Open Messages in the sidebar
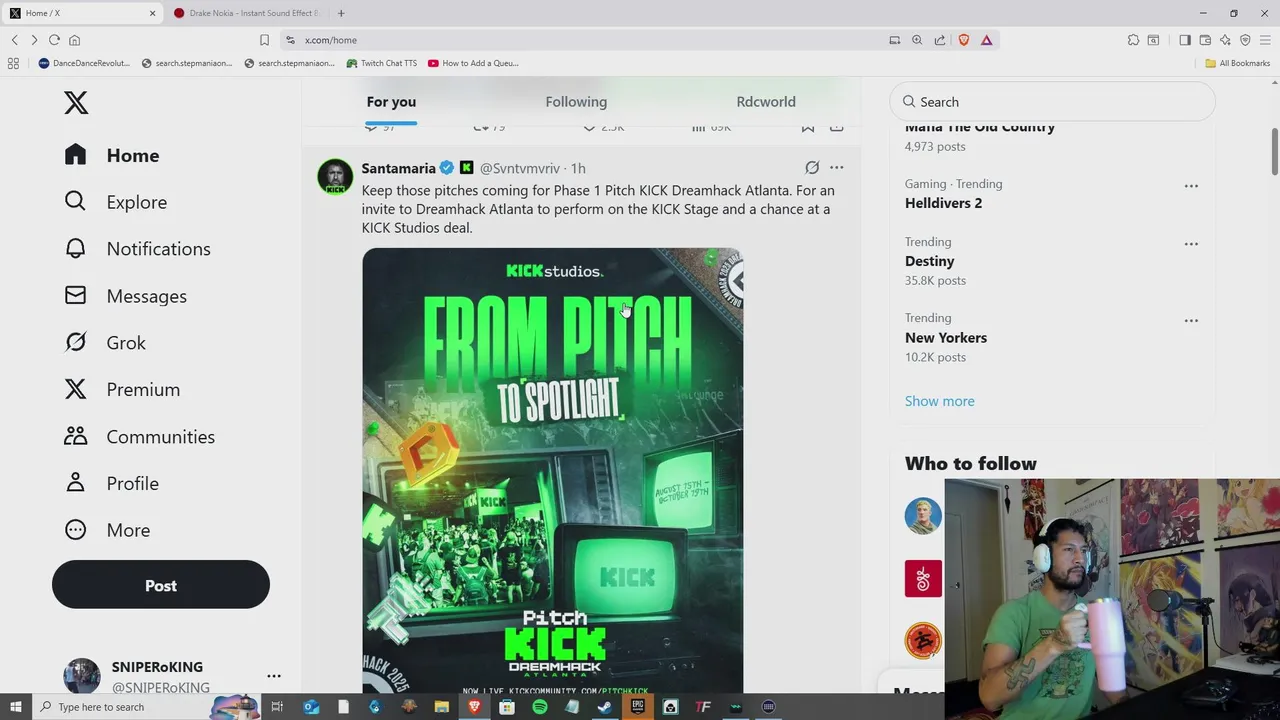The width and height of the screenshot is (1280, 720). pyautogui.click(x=125, y=296)
